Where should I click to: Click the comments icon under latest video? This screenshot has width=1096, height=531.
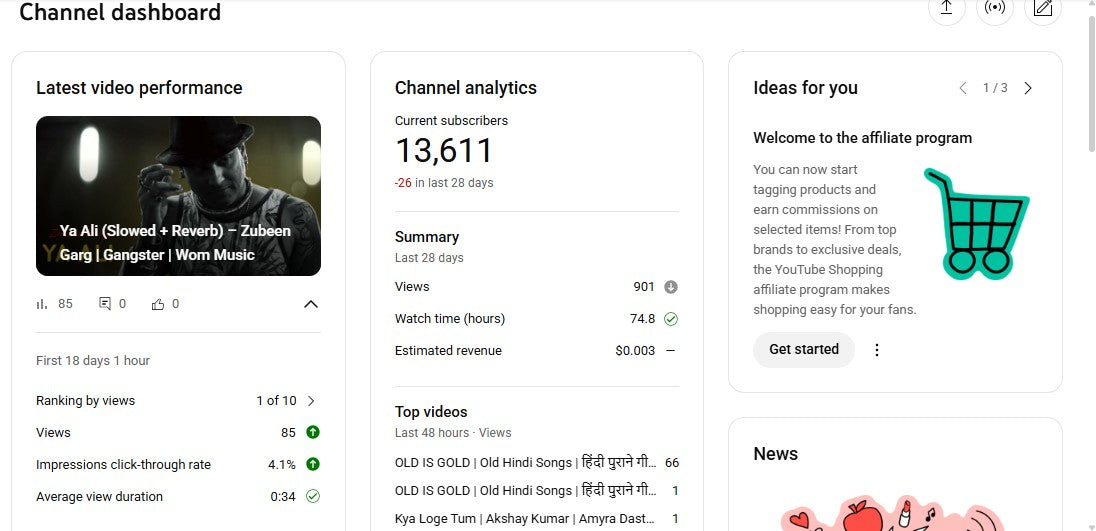(105, 304)
